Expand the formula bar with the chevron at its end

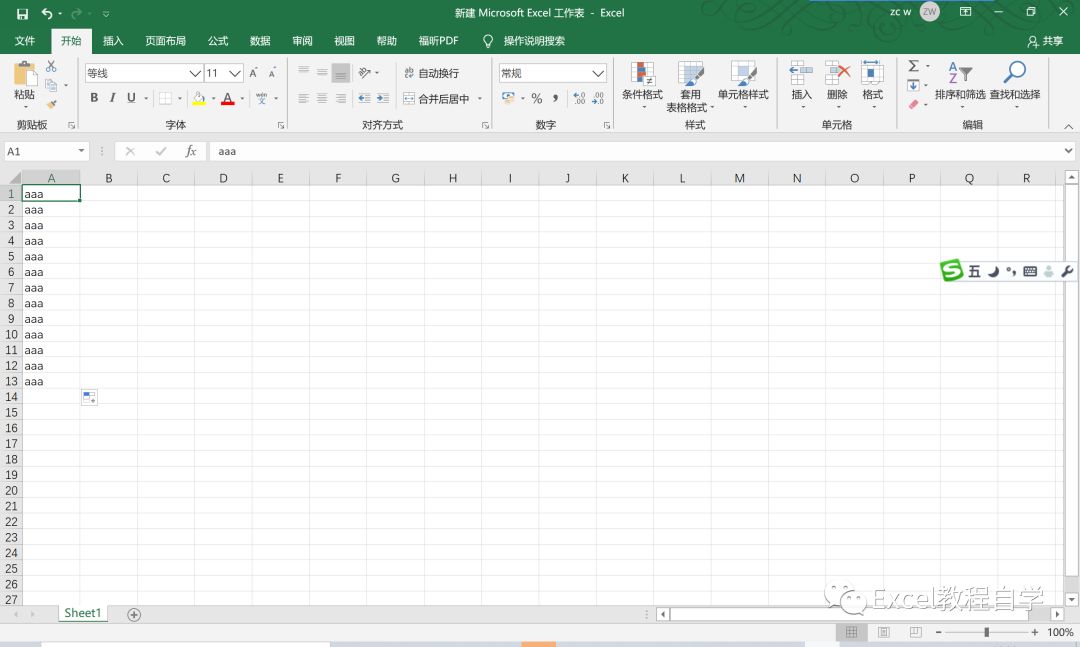[1068, 151]
